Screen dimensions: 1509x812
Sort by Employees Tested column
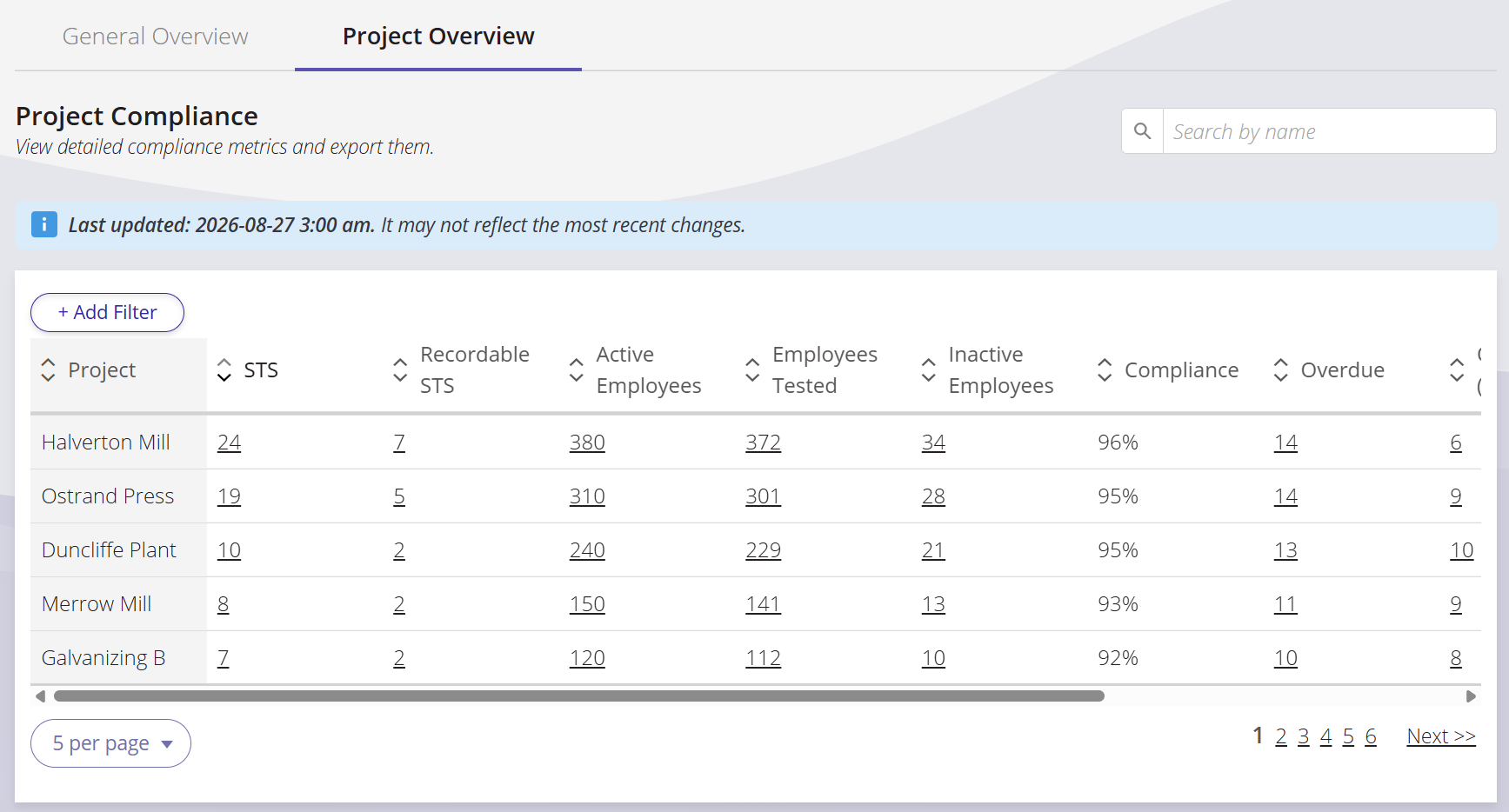tap(752, 369)
